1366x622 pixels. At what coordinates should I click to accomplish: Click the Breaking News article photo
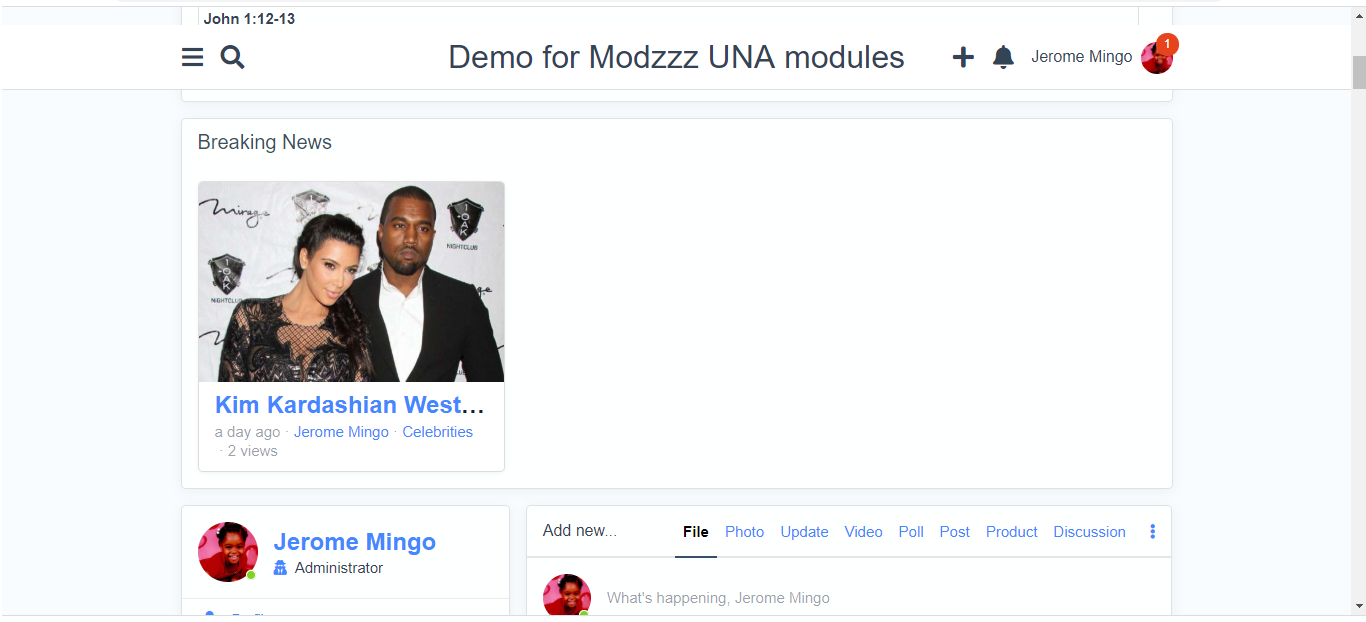[351, 282]
